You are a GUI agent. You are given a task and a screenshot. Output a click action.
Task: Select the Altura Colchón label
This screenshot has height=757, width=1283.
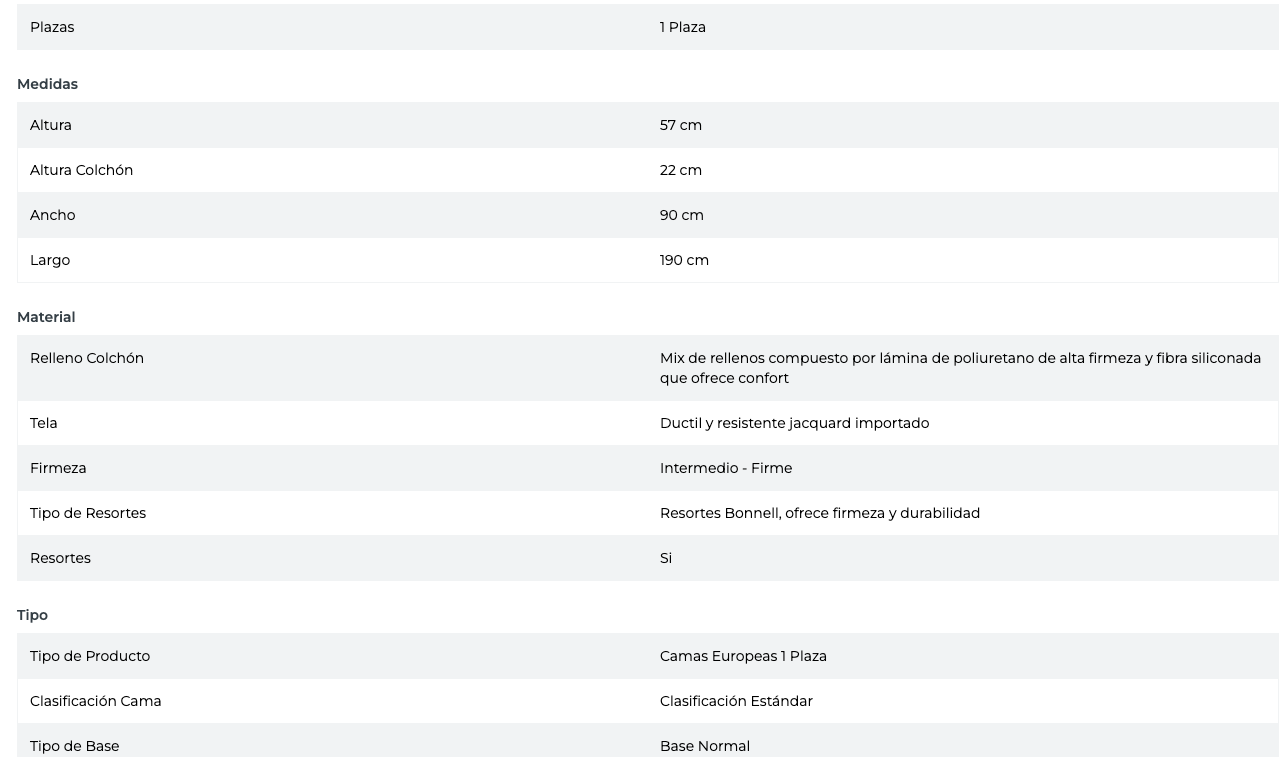(81, 170)
